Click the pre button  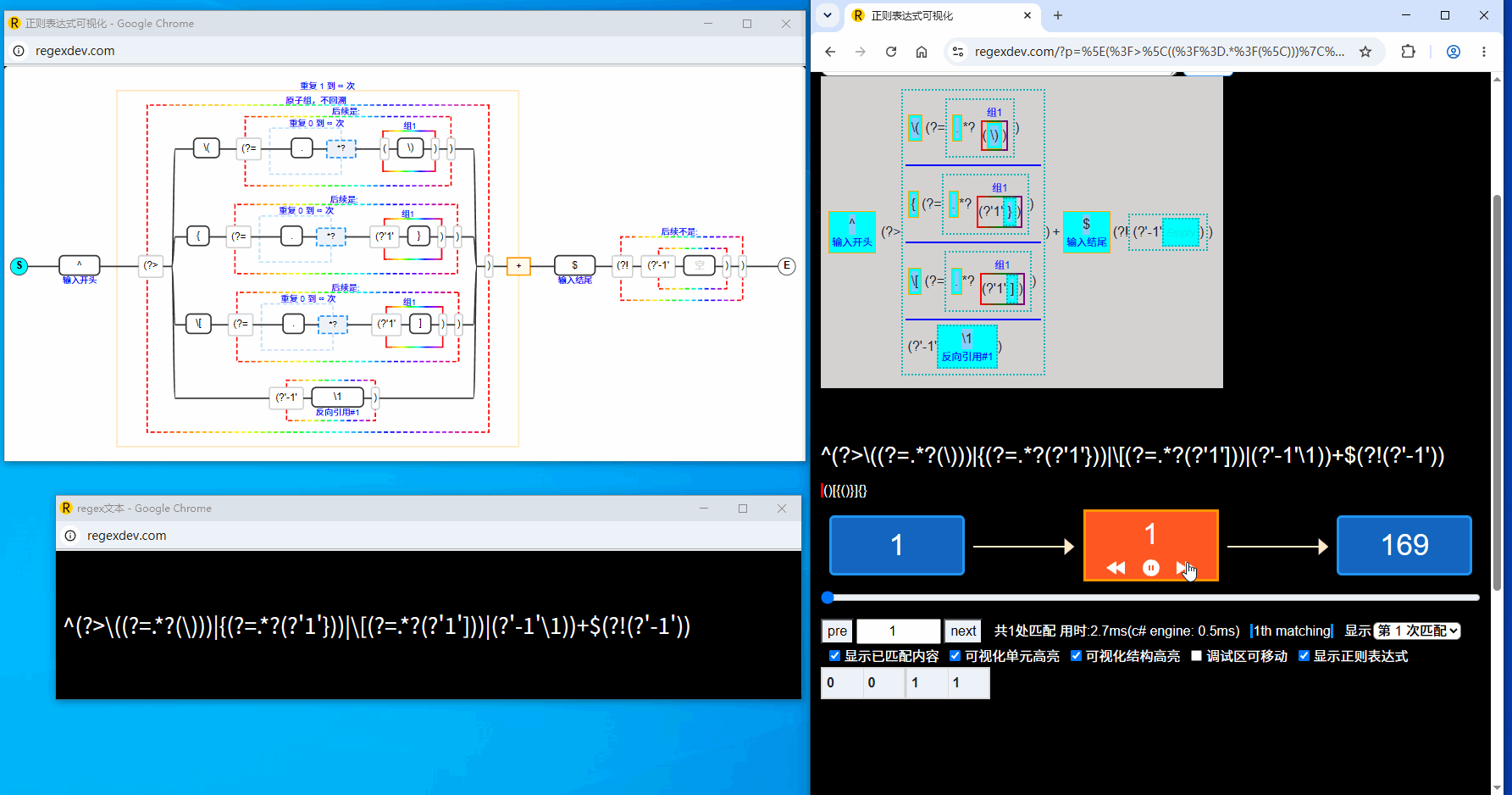(x=837, y=631)
